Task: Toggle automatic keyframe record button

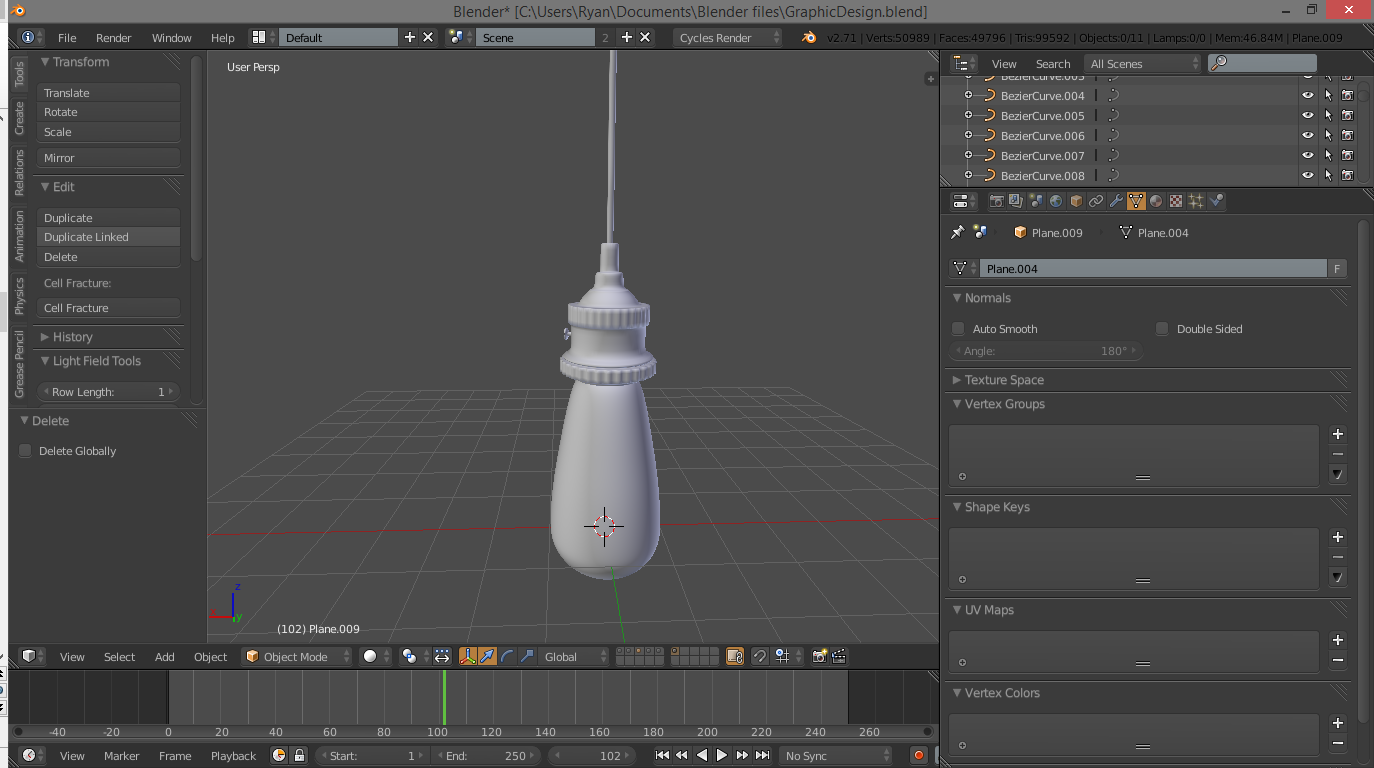Action: (919, 756)
